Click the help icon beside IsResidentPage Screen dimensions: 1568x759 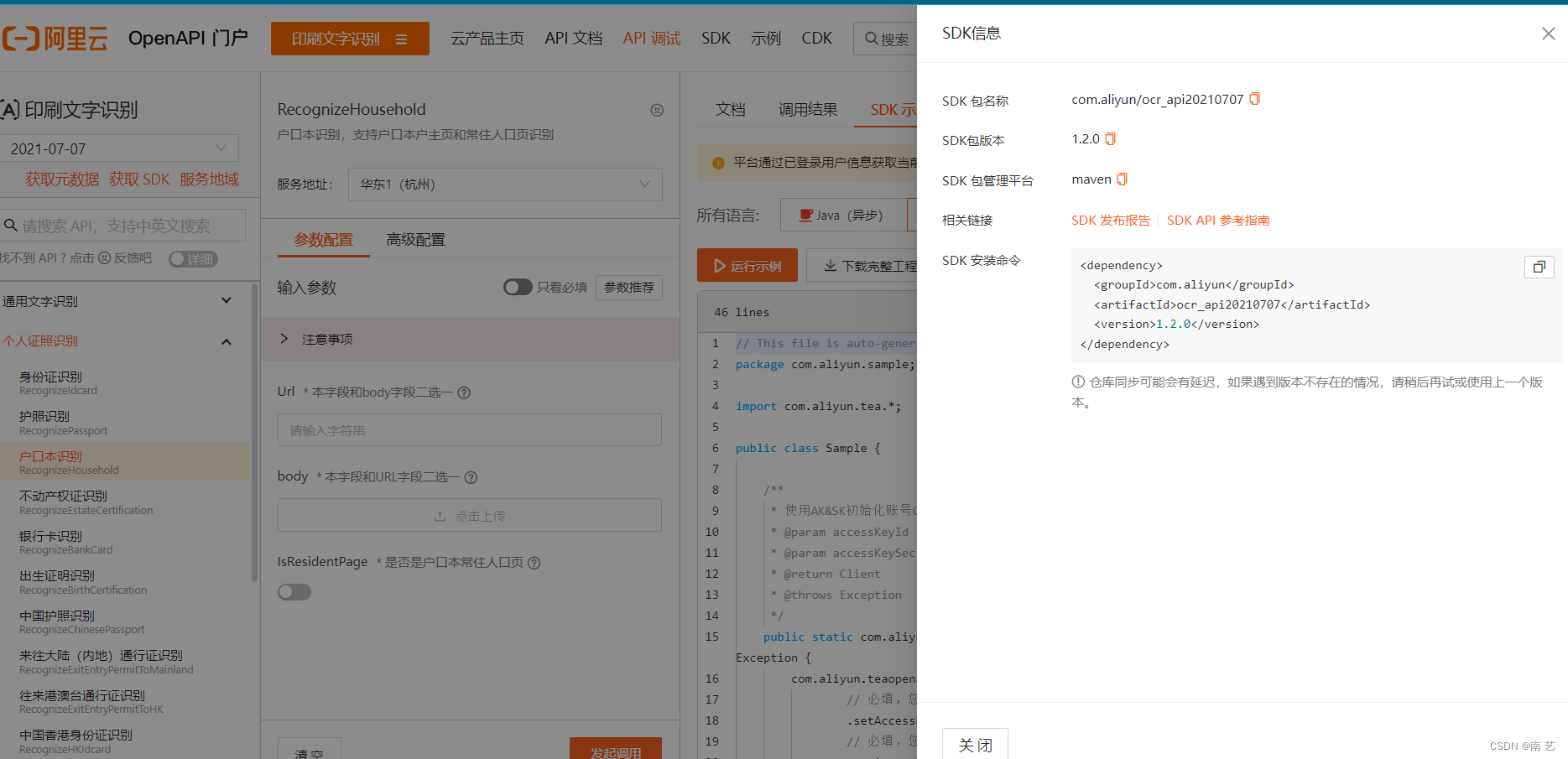534,563
